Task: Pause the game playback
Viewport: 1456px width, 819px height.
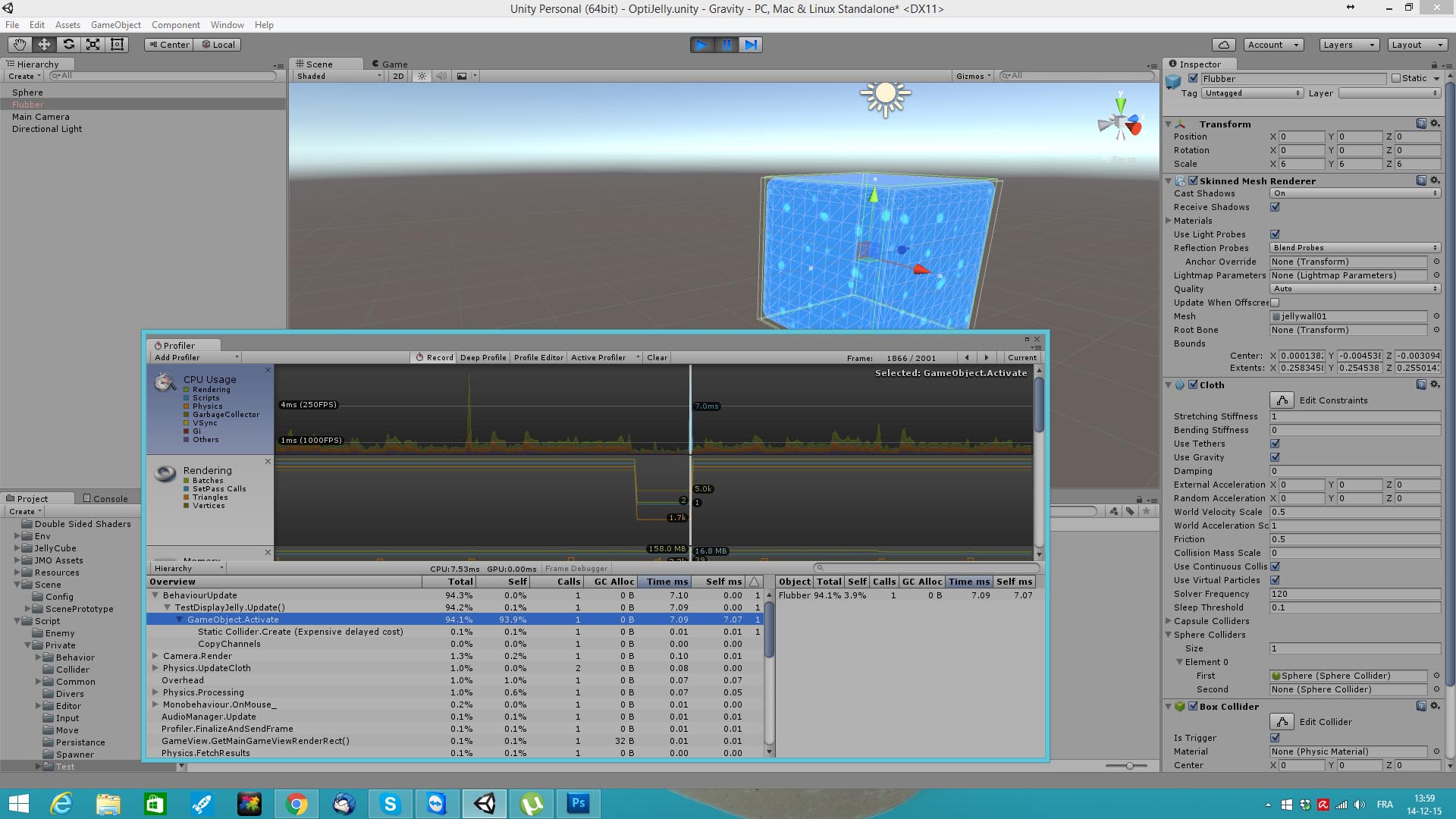Action: pyautogui.click(x=726, y=45)
